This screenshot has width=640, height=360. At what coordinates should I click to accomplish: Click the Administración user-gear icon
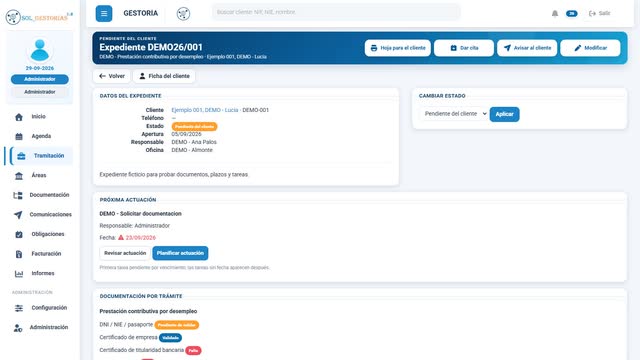[18, 327]
